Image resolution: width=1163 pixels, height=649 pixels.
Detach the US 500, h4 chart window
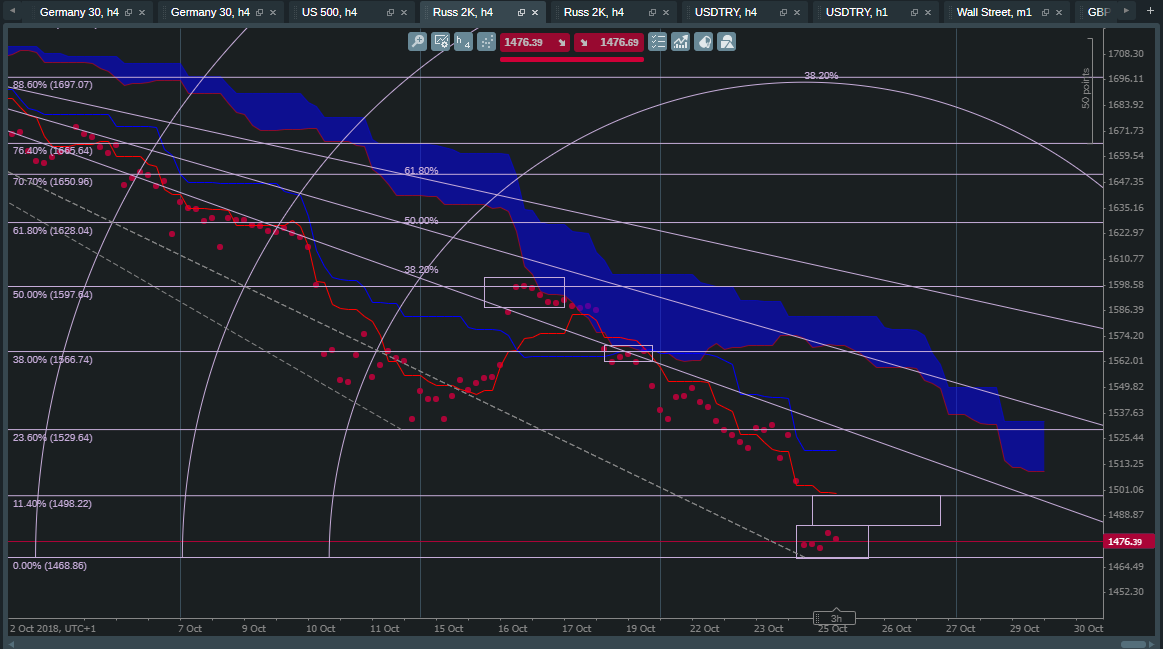click(x=390, y=13)
